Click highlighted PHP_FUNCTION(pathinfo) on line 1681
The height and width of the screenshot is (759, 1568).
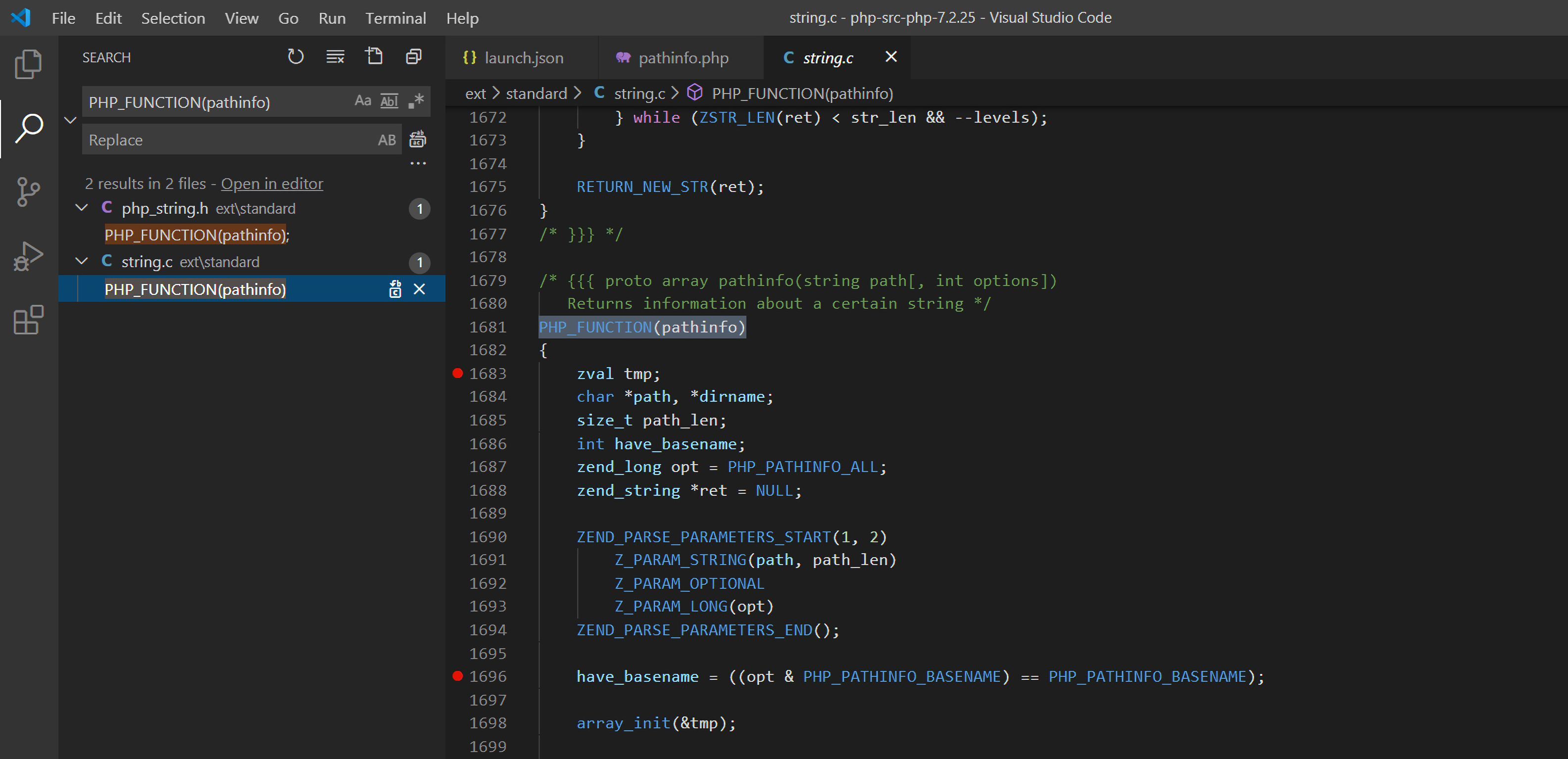pos(642,327)
